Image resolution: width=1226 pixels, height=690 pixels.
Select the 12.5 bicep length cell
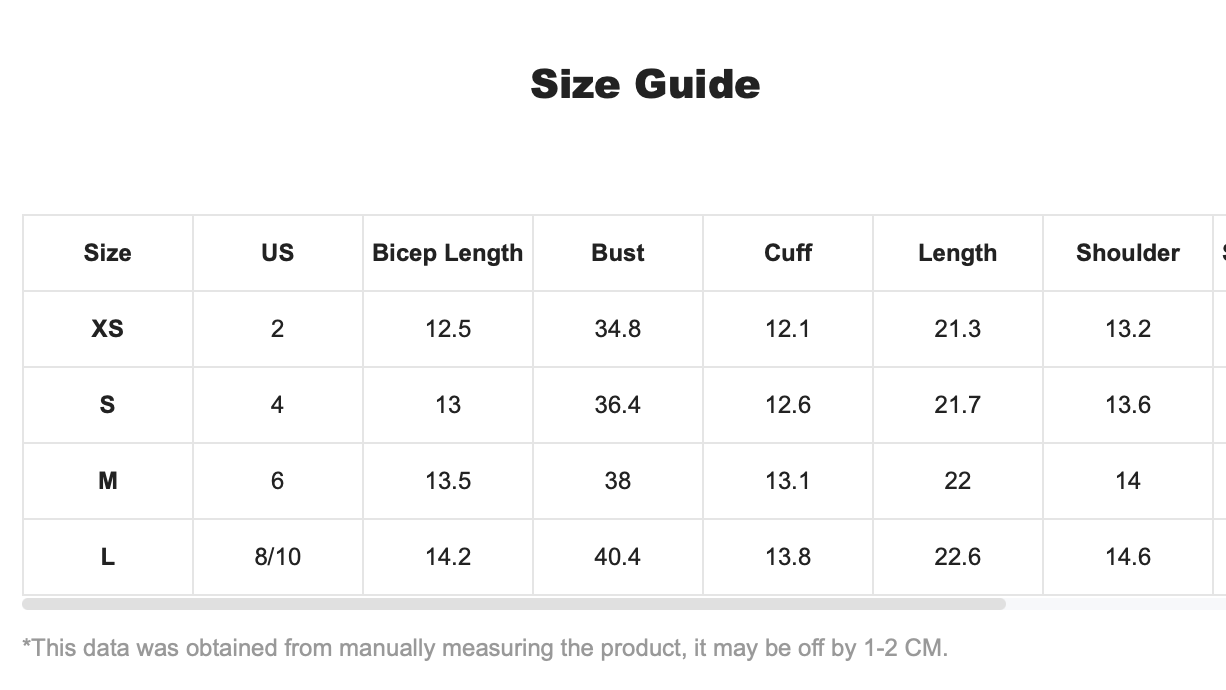(448, 329)
